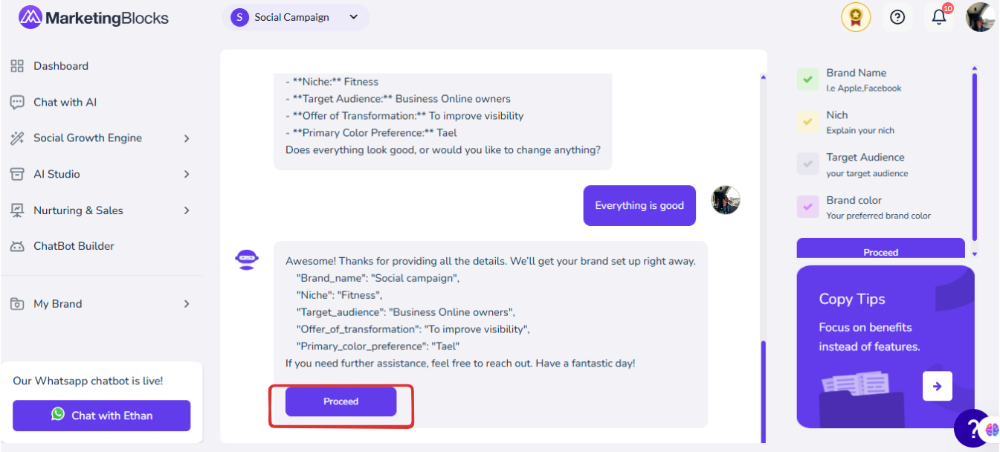Click Chat with Ethan WhatsApp button
Viewport: 1000px width, 452px height.
point(101,416)
